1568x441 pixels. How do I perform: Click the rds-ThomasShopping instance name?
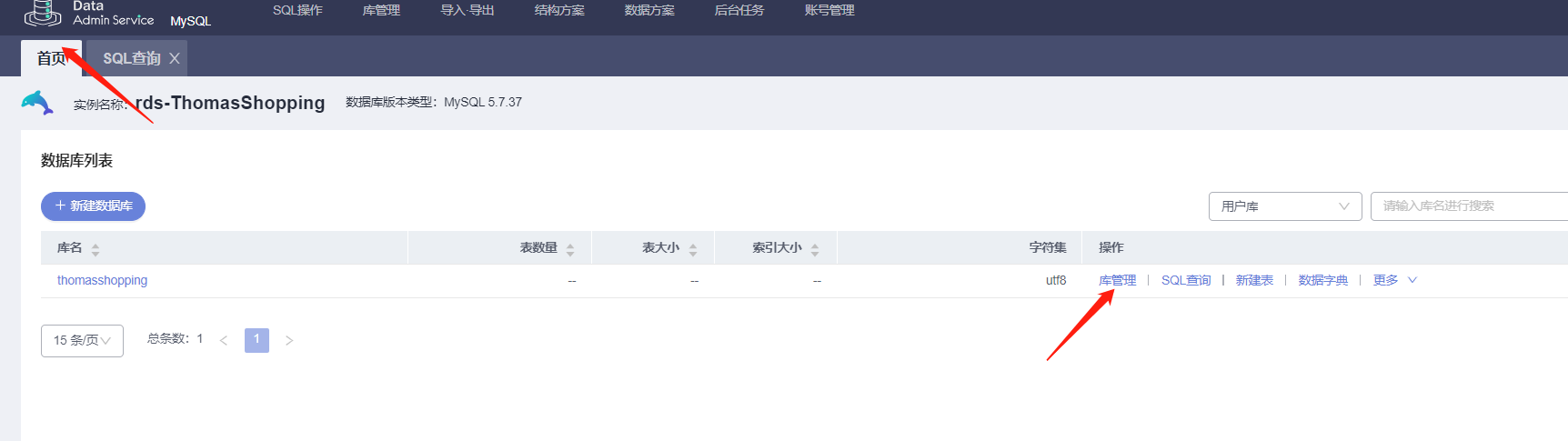point(230,103)
